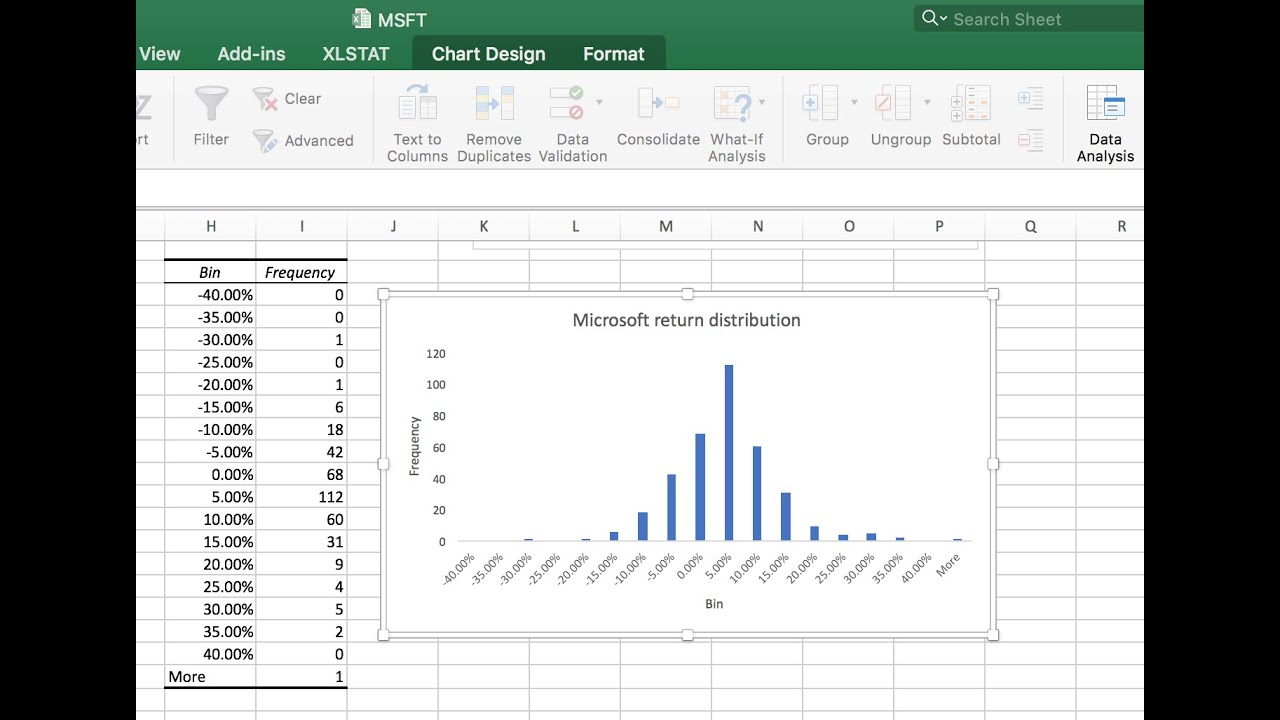Image resolution: width=1280 pixels, height=720 pixels.
Task: Select column Q header
Action: [x=1030, y=226]
